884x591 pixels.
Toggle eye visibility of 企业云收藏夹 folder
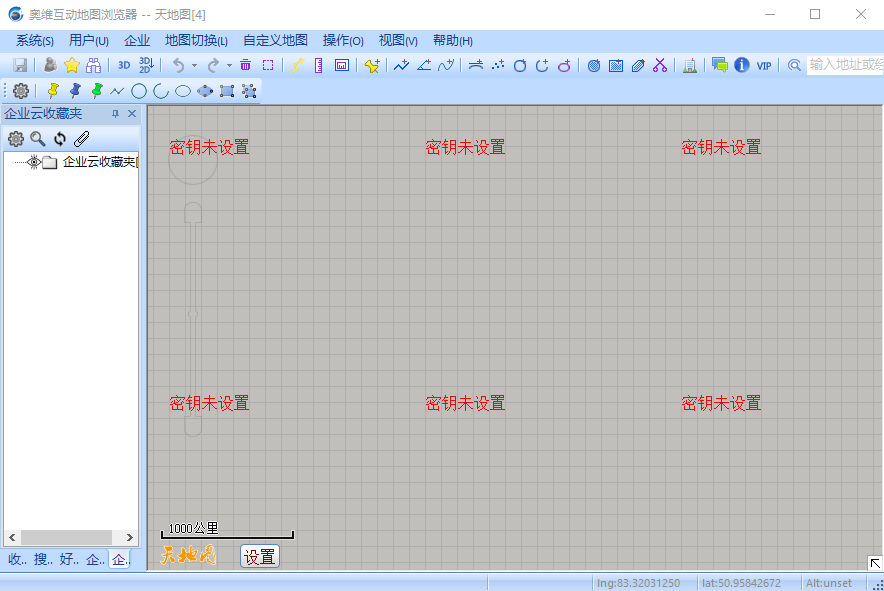[x=34, y=162]
